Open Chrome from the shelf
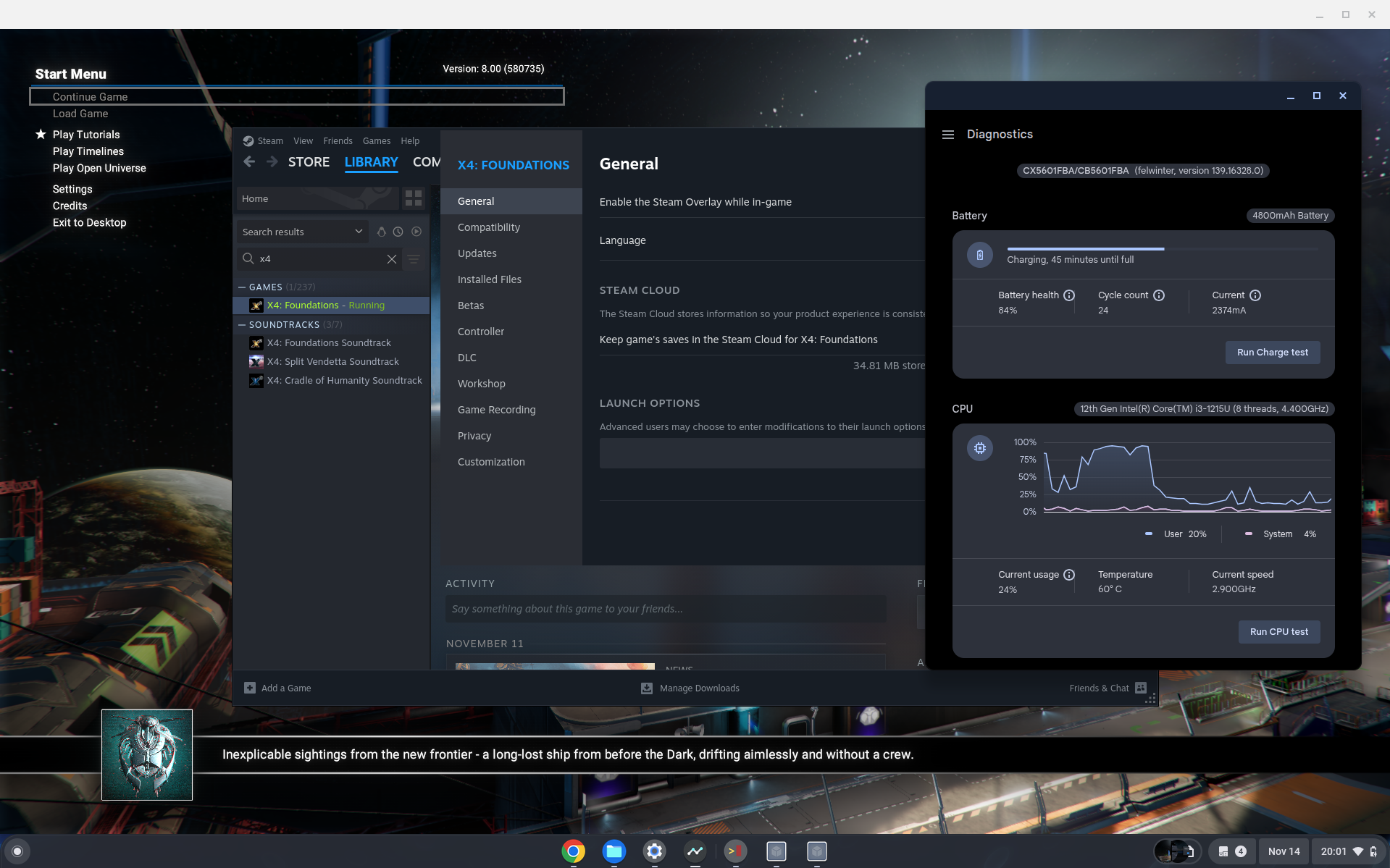Viewport: 1390px width, 868px height. pos(573,851)
